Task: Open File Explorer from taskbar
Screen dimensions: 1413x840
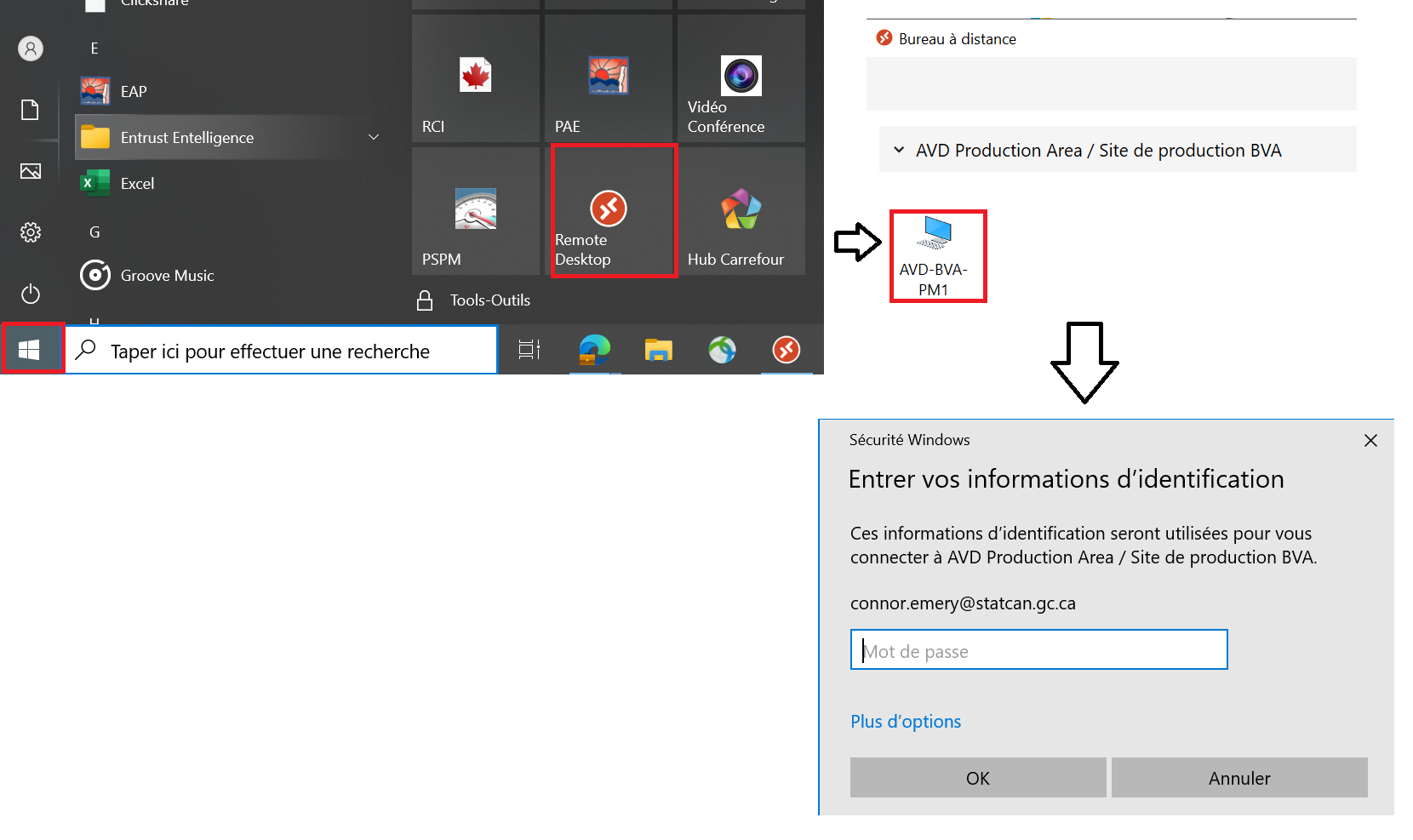Action: 658,350
